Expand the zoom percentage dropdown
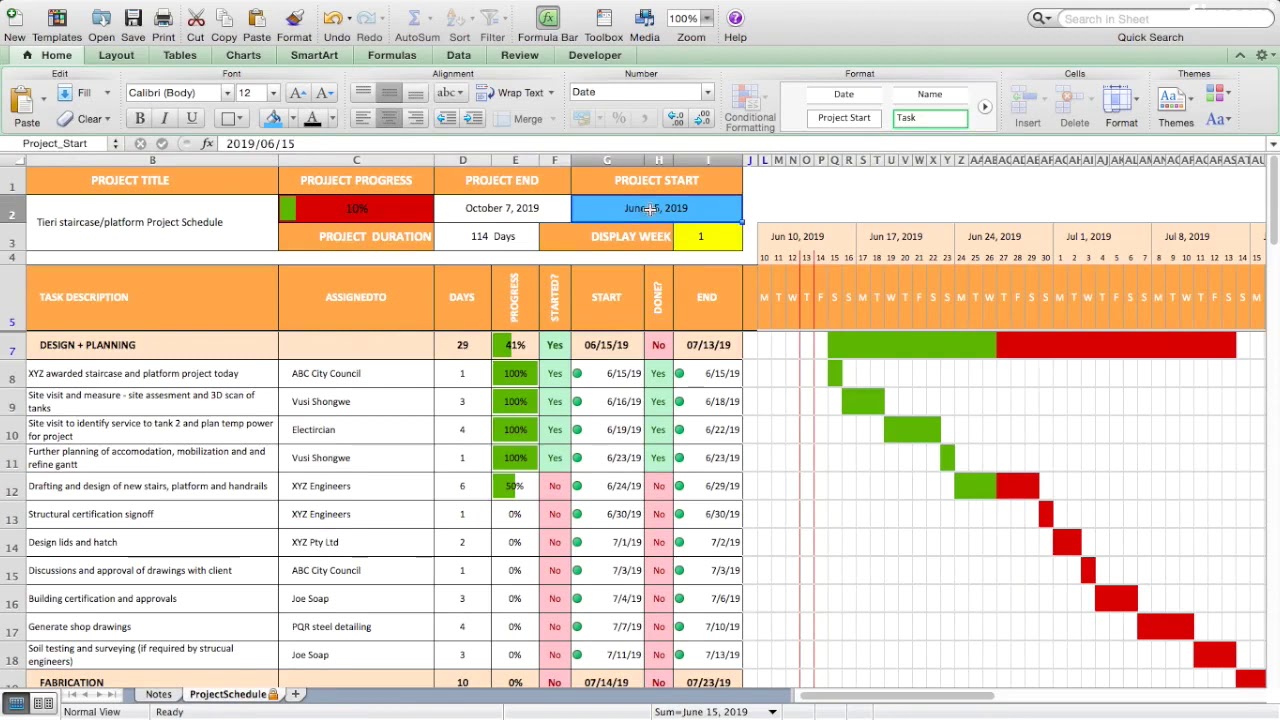 pos(707,18)
